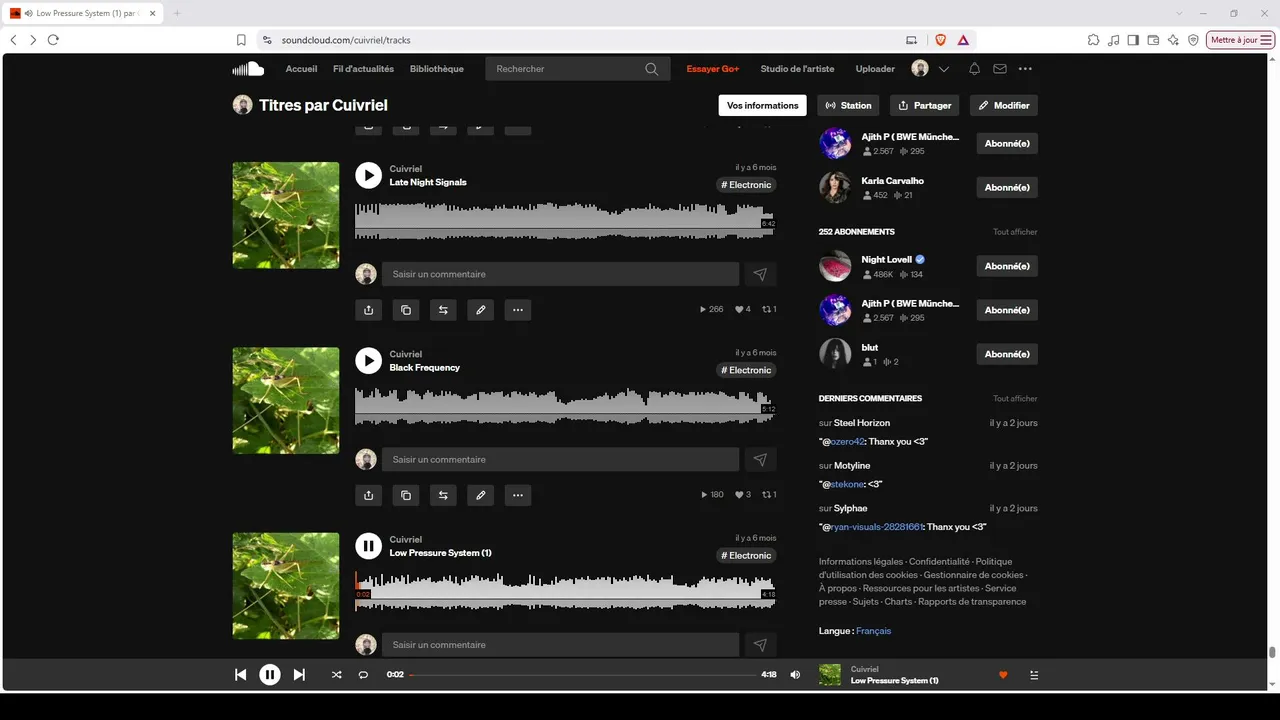This screenshot has width=1280, height=720.
Task: Unfollow Night Lovell via Abonné(e) button
Action: point(1007,266)
